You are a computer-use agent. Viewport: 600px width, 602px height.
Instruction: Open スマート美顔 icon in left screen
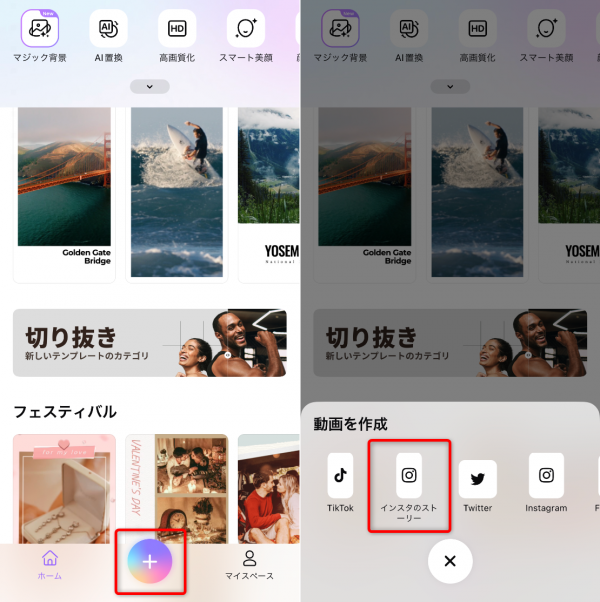coord(246,28)
